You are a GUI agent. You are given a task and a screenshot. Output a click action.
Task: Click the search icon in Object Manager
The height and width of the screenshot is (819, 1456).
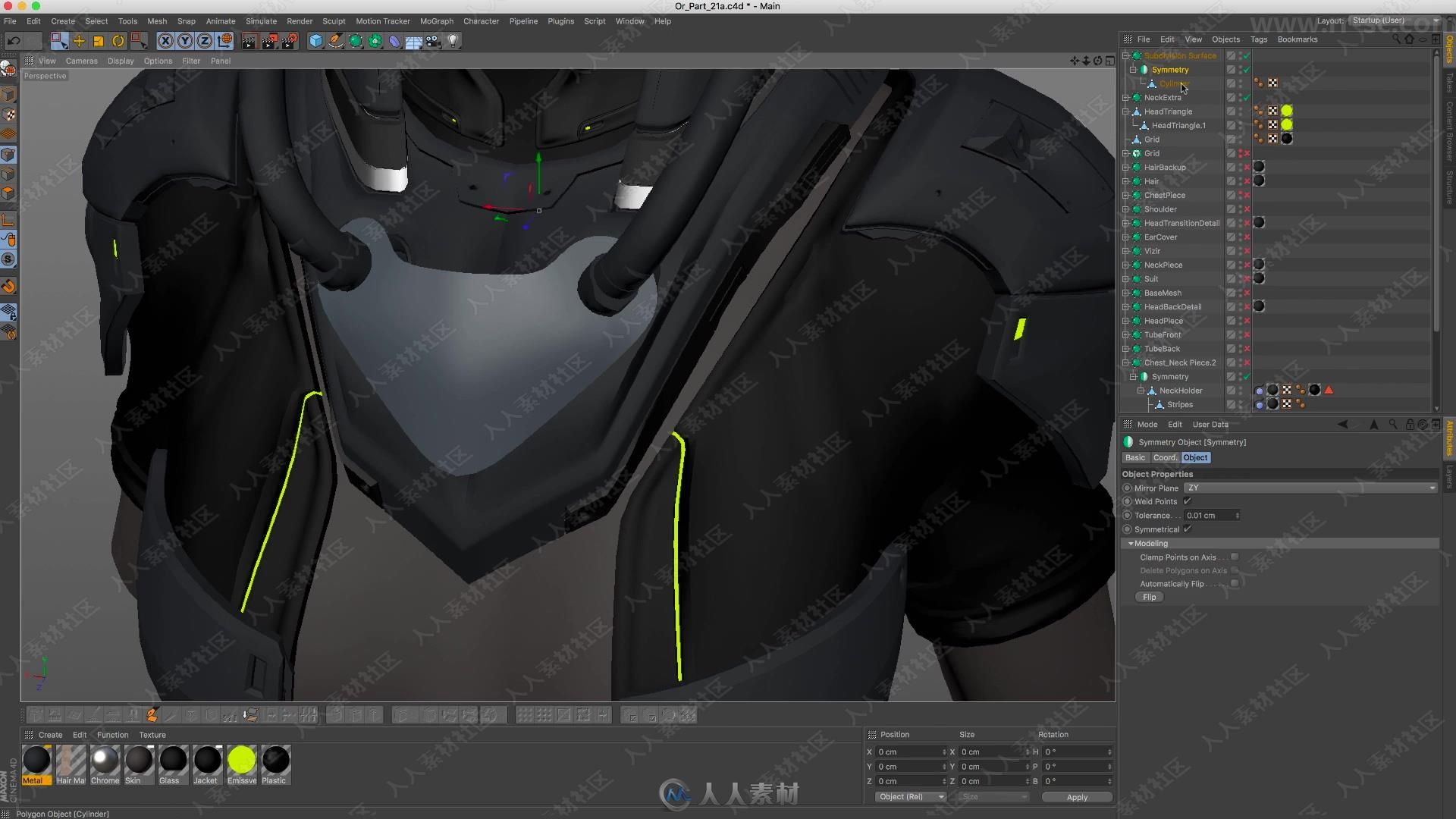(1396, 39)
